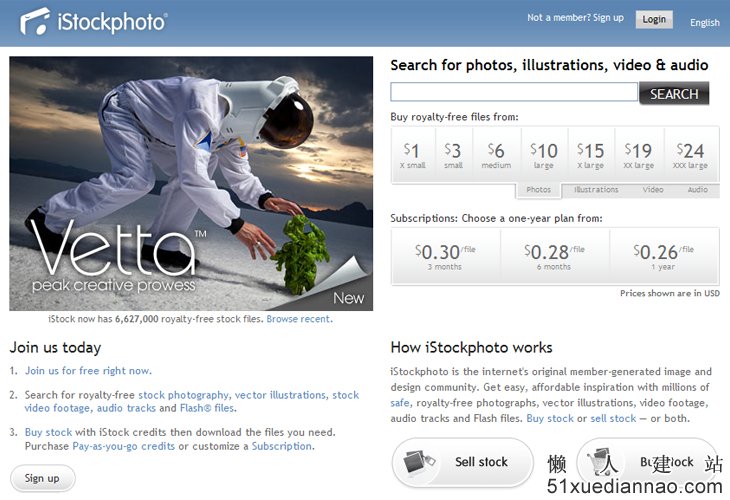The image size is (730, 500).
Task: Click the Vetta astronaut banner image
Action: 191,183
